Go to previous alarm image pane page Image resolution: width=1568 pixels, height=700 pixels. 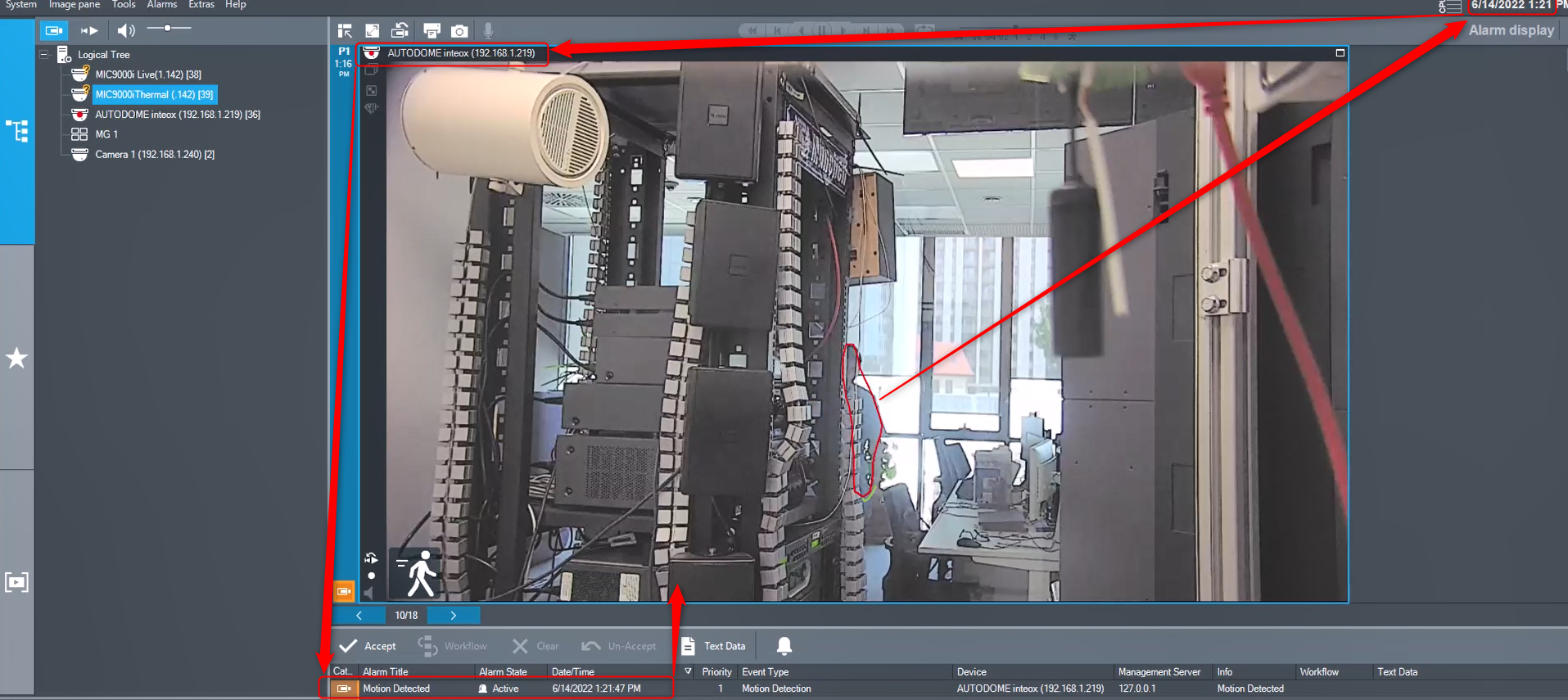pyautogui.click(x=359, y=615)
